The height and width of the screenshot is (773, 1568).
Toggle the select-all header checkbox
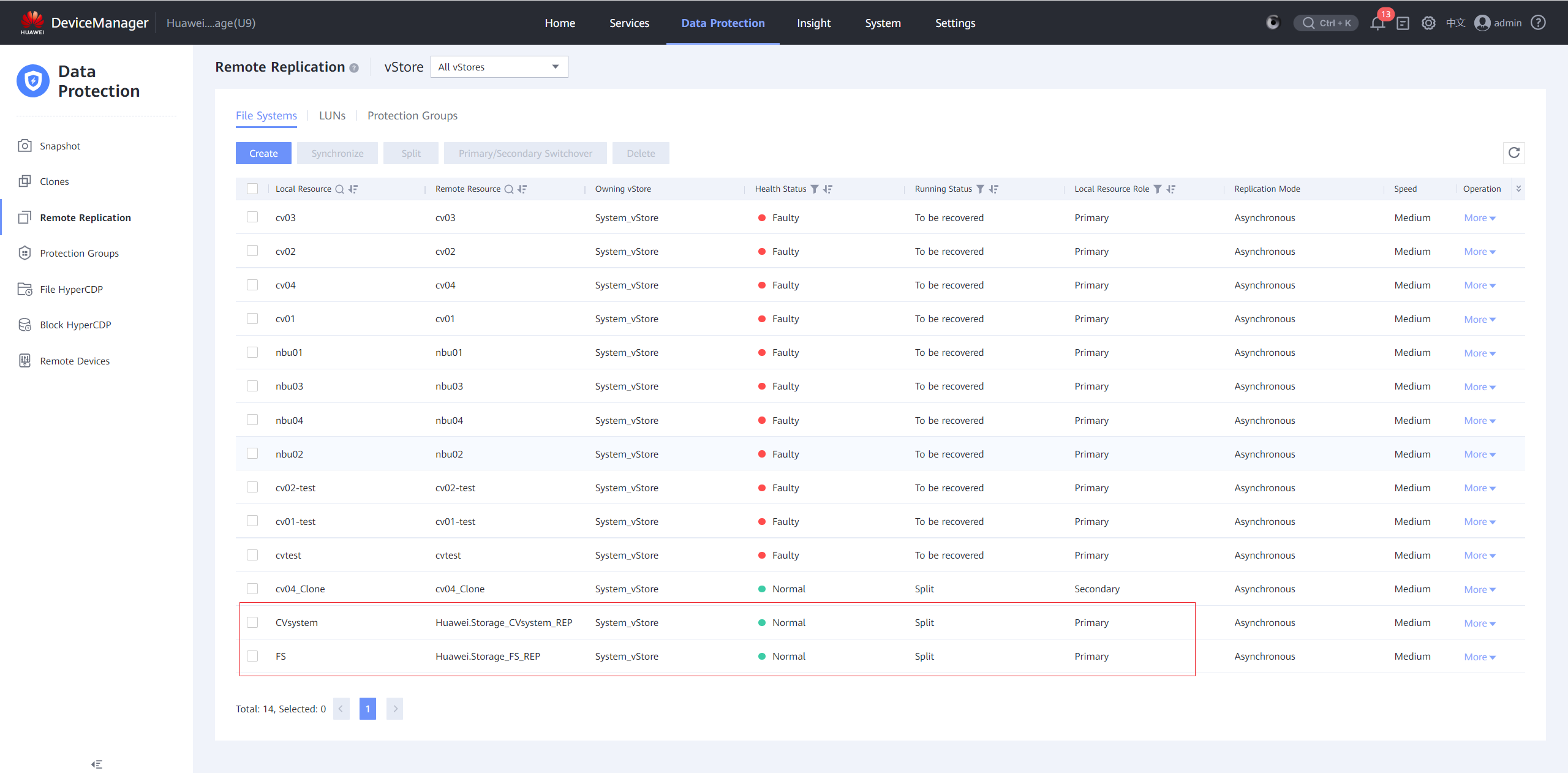pos(252,189)
